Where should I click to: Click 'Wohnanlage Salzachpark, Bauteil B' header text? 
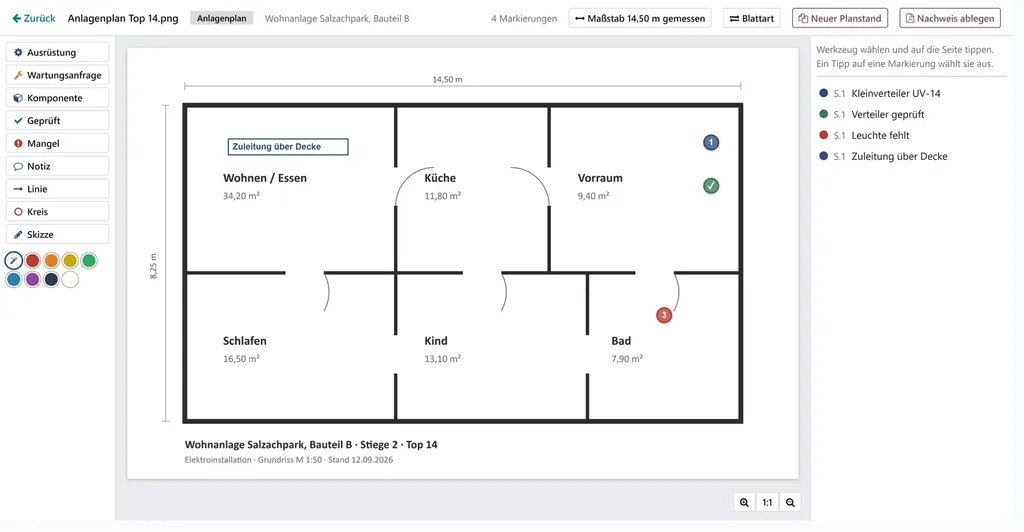pyautogui.click(x=337, y=18)
